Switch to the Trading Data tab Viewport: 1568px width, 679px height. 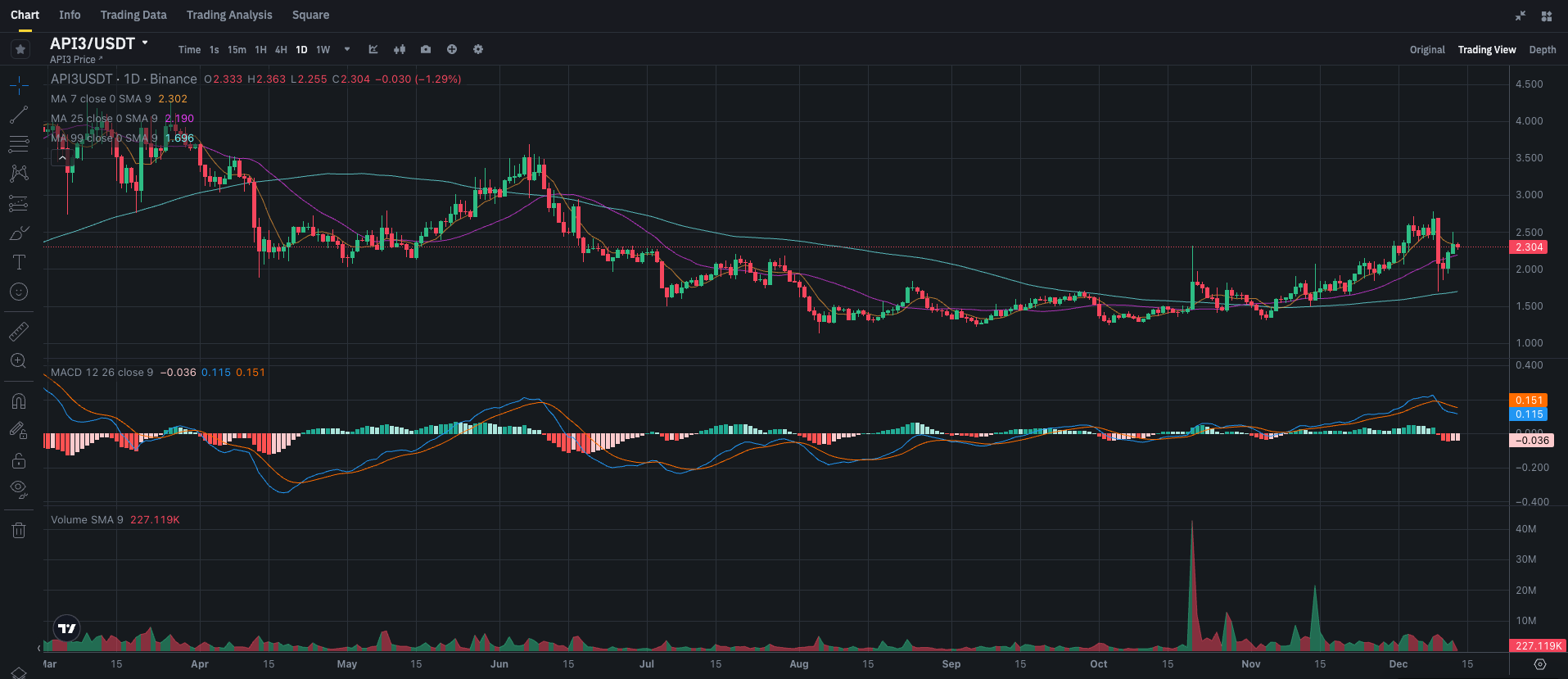click(x=133, y=15)
